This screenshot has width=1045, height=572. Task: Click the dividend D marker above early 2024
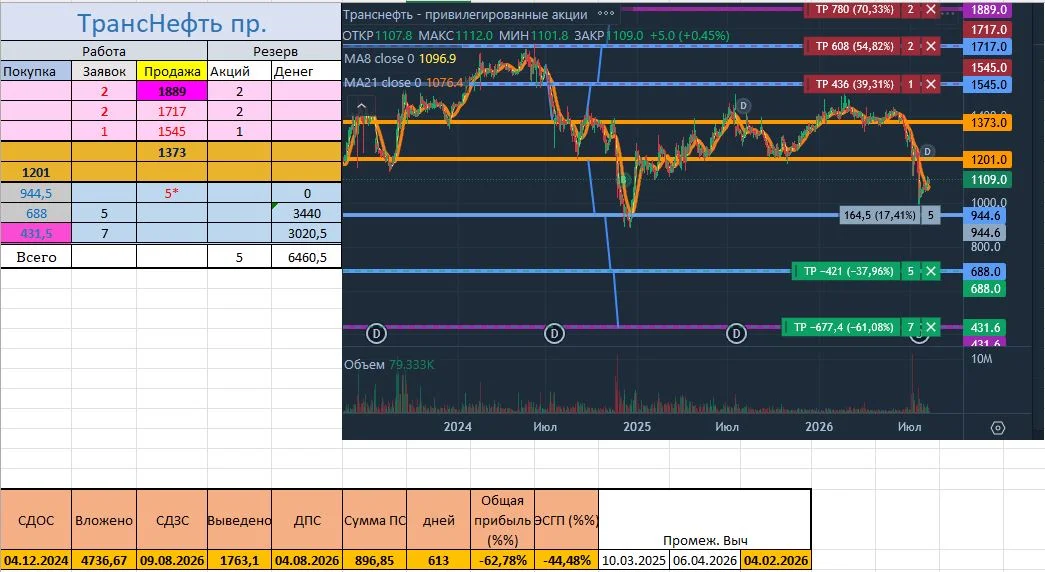(376, 333)
